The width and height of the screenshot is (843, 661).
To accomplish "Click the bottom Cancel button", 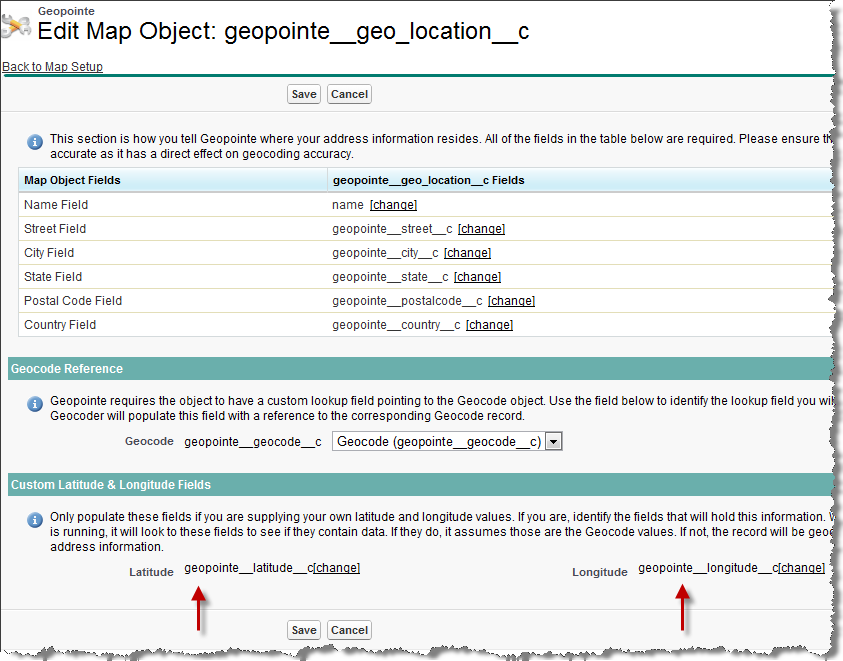I will tap(349, 630).
